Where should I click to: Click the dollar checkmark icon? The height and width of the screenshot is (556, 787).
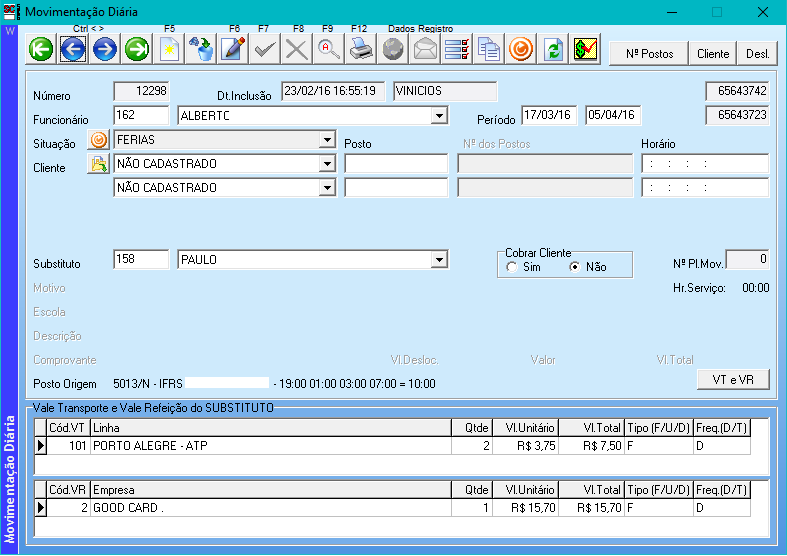point(585,49)
